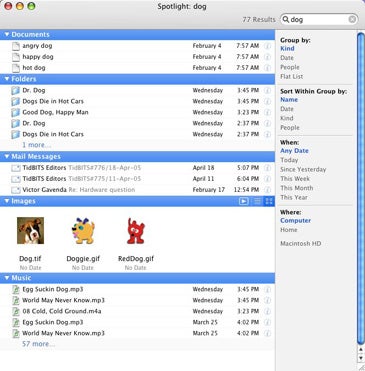Click the hot dog document icon

click(16, 68)
